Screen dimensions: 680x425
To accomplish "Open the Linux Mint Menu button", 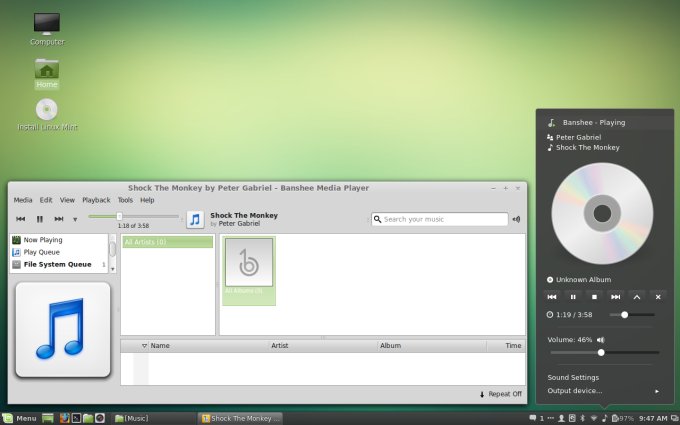I will tap(19, 418).
